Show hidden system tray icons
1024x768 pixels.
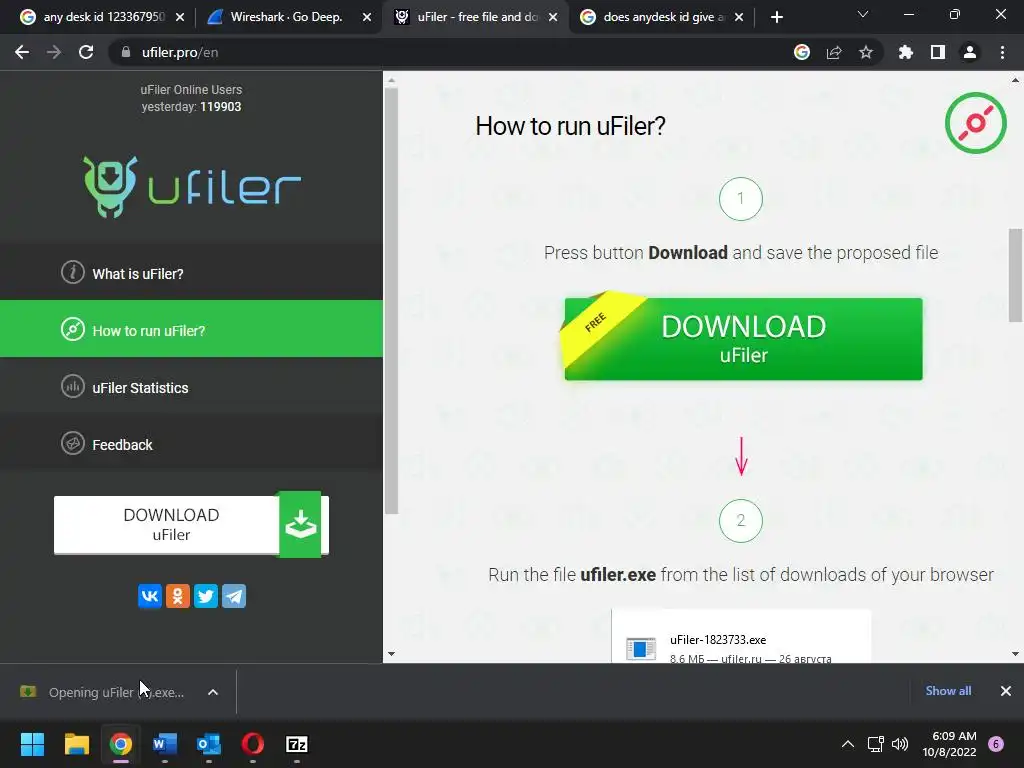tap(848, 744)
